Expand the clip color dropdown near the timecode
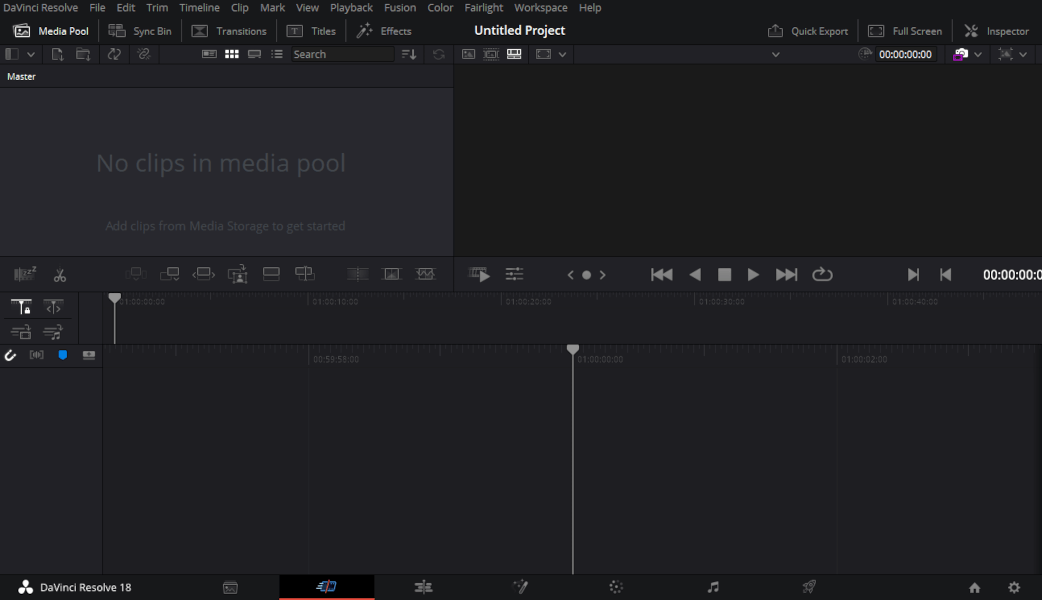1042x600 pixels. pyautogui.click(x=977, y=54)
